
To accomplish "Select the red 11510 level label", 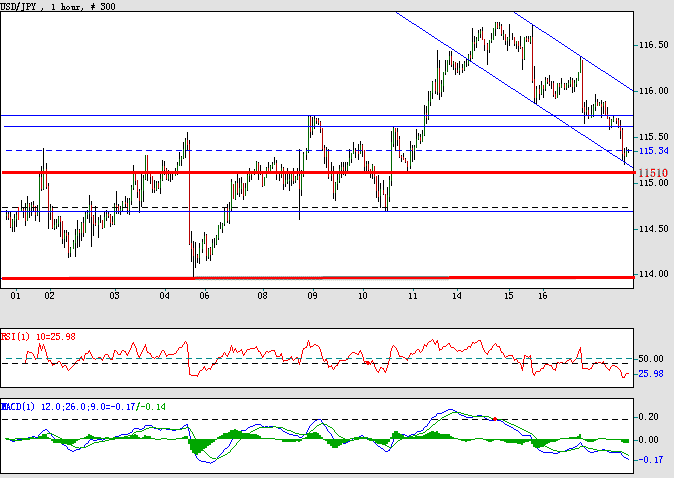I will (x=653, y=173).
